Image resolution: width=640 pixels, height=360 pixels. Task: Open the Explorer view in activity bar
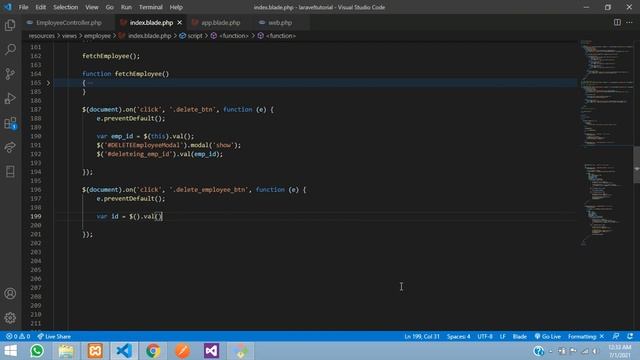(10, 25)
